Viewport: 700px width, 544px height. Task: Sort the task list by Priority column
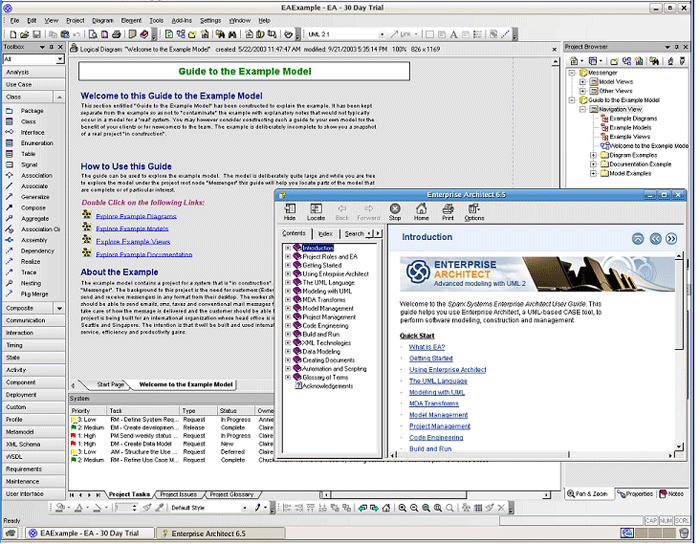pyautogui.click(x=88, y=411)
